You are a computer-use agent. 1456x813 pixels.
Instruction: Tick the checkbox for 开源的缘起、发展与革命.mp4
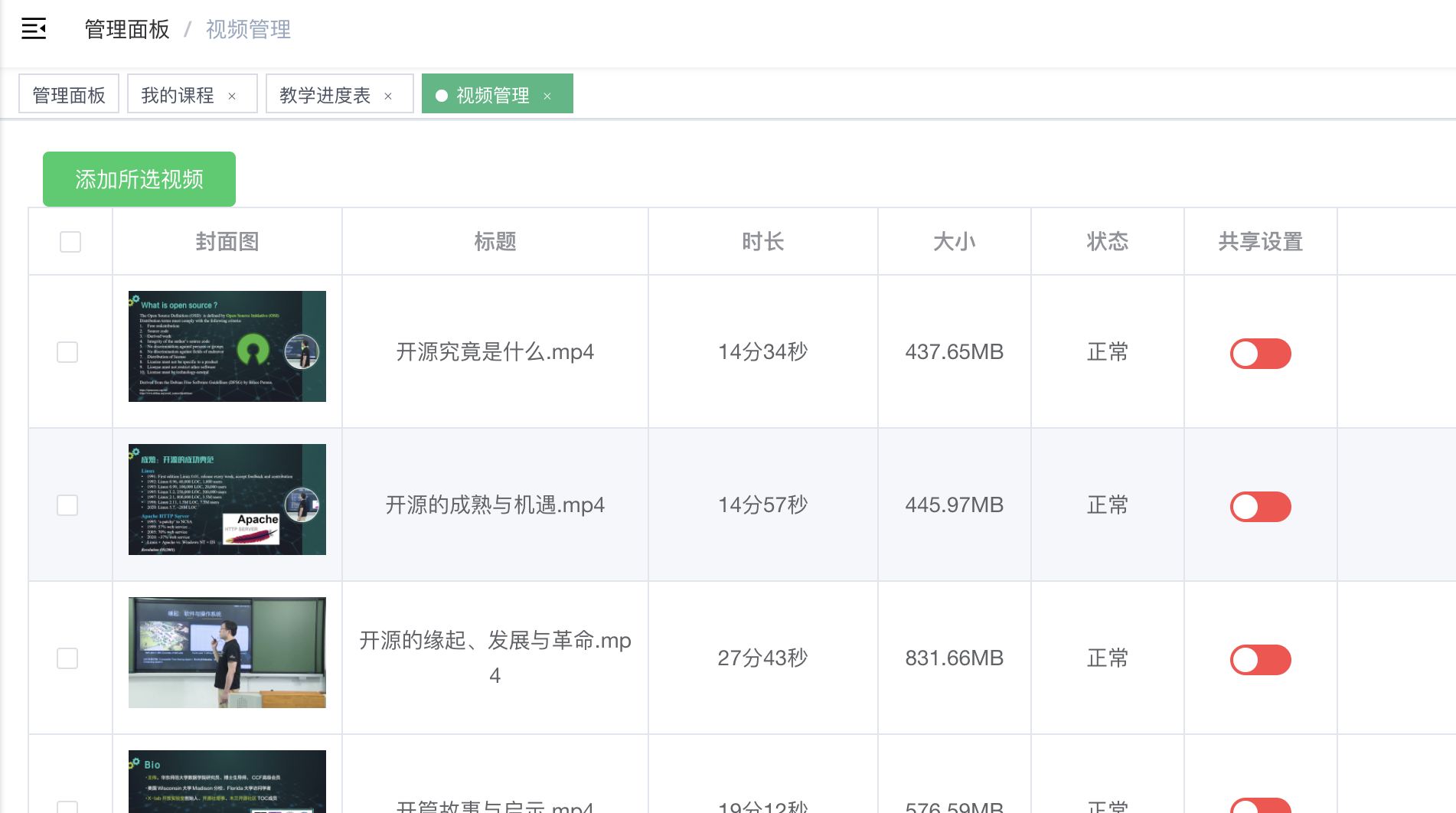click(x=67, y=658)
